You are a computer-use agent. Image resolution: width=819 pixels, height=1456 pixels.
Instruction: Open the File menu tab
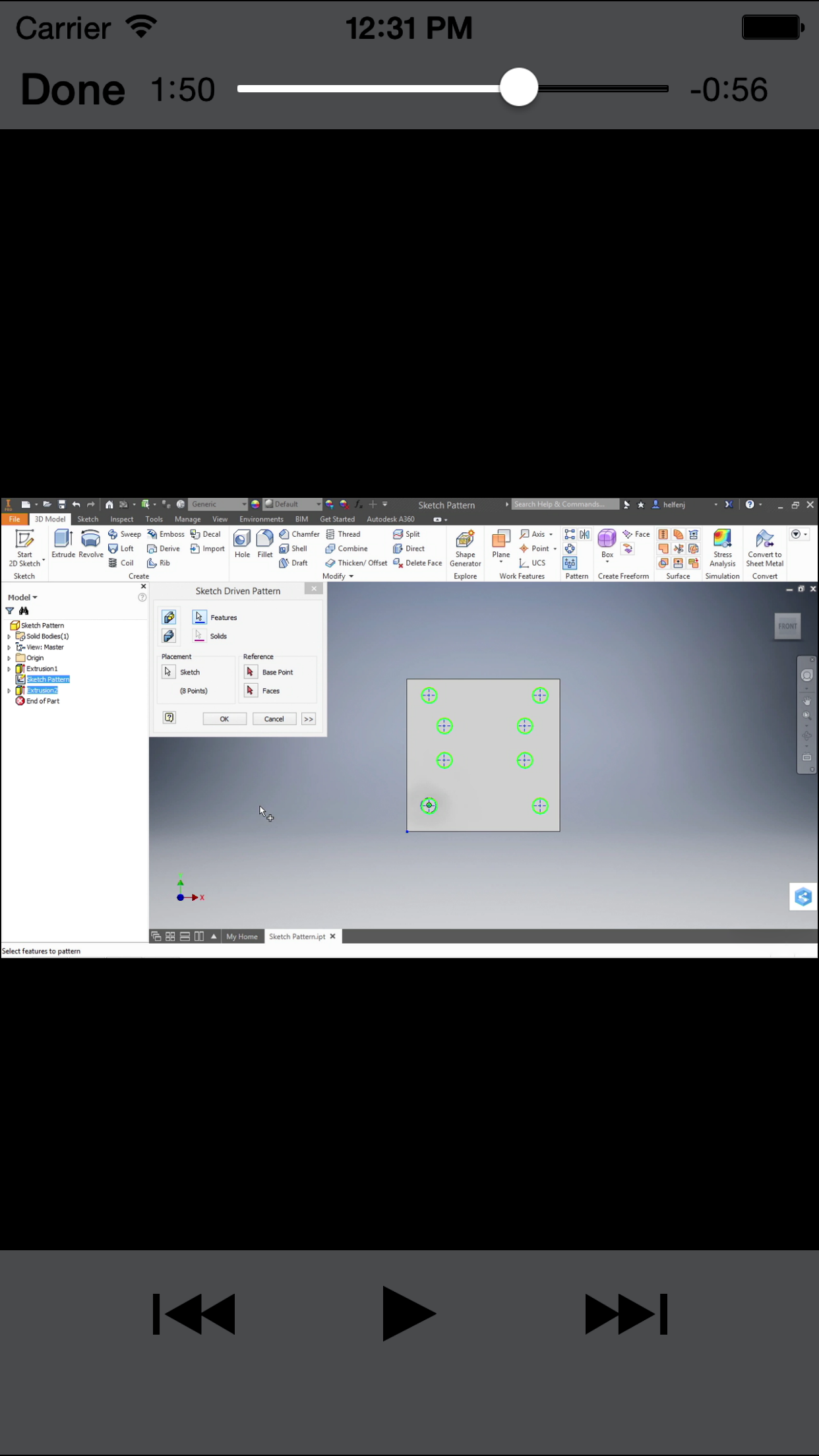coord(15,519)
